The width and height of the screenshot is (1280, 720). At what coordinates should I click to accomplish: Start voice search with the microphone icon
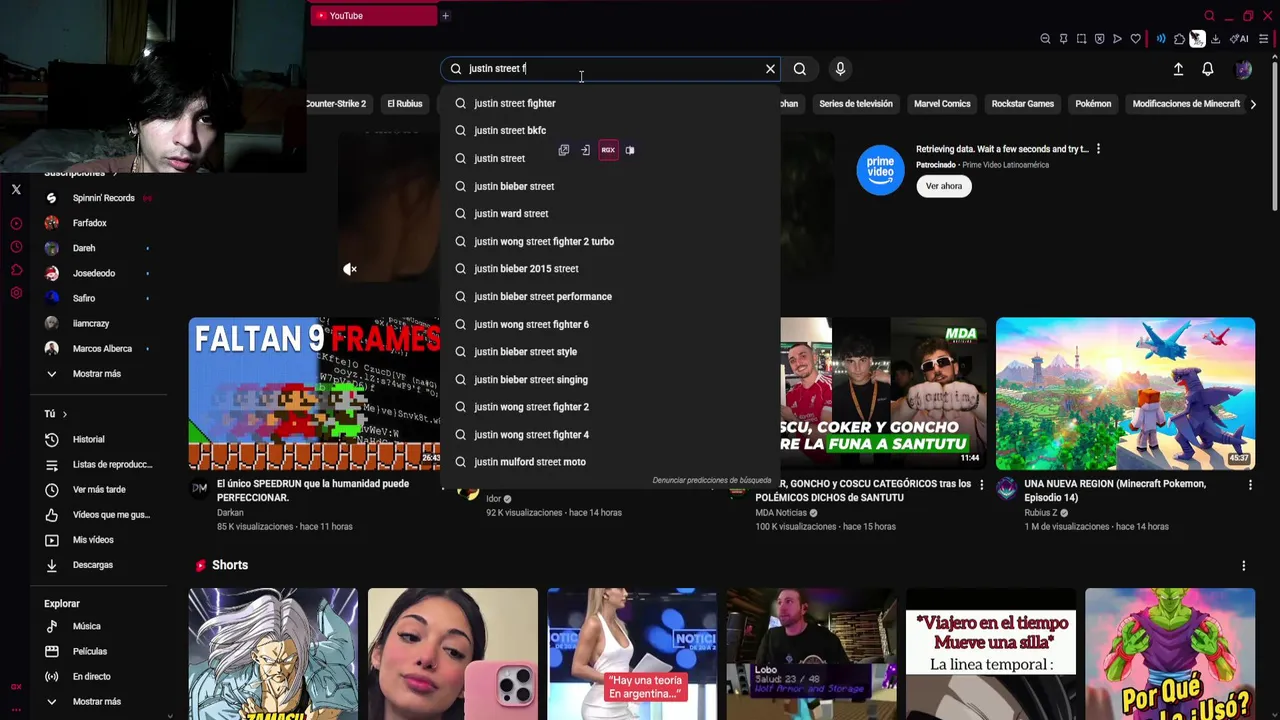(840, 69)
